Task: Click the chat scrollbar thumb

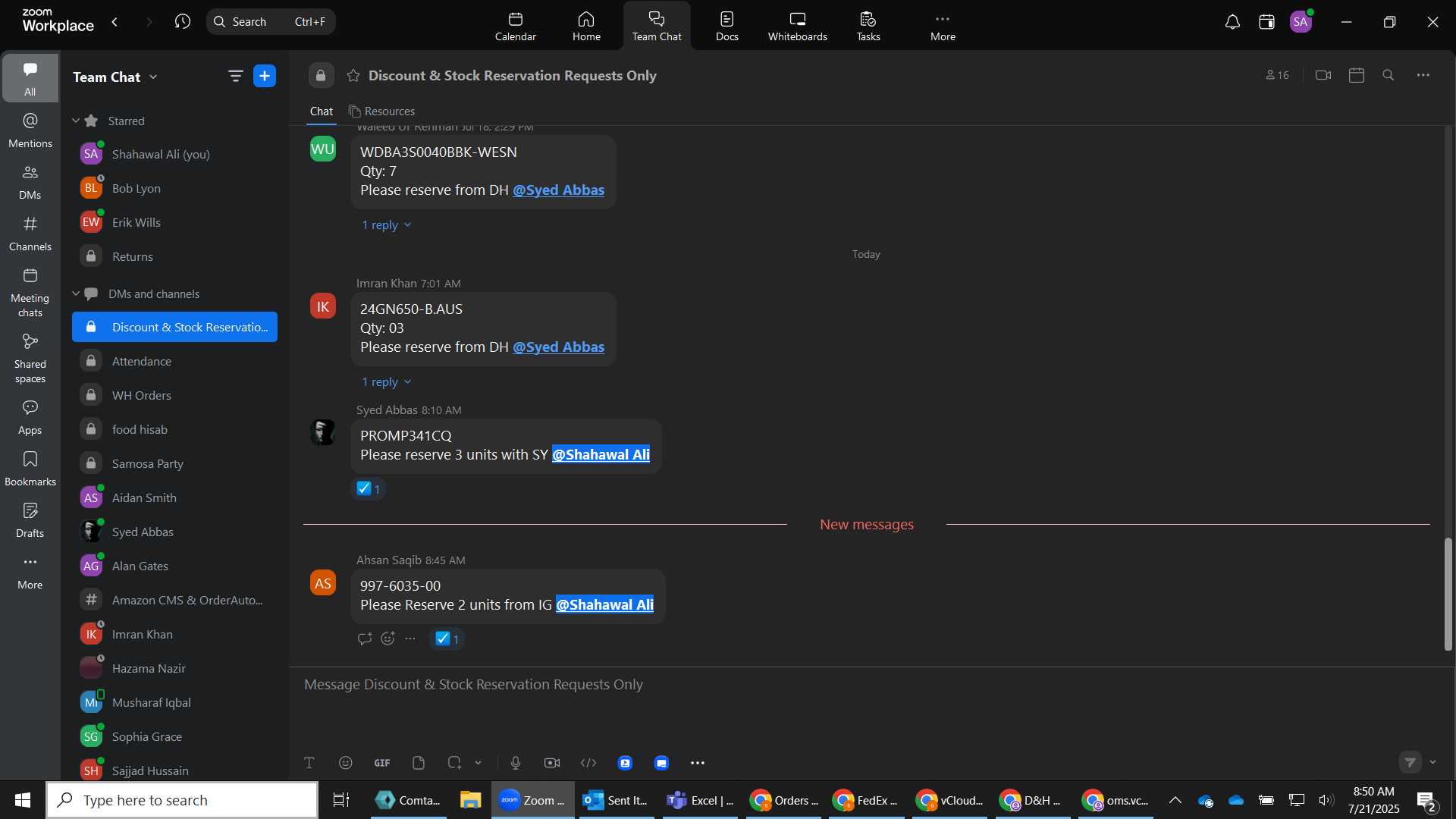Action: pyautogui.click(x=1448, y=594)
